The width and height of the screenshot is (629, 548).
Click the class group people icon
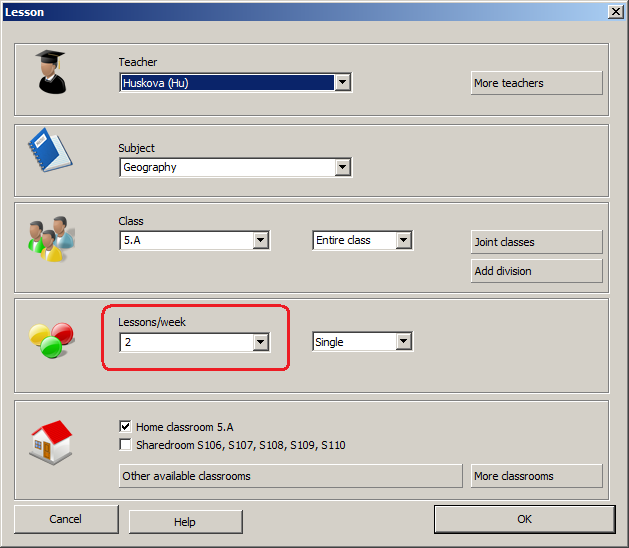tap(48, 240)
